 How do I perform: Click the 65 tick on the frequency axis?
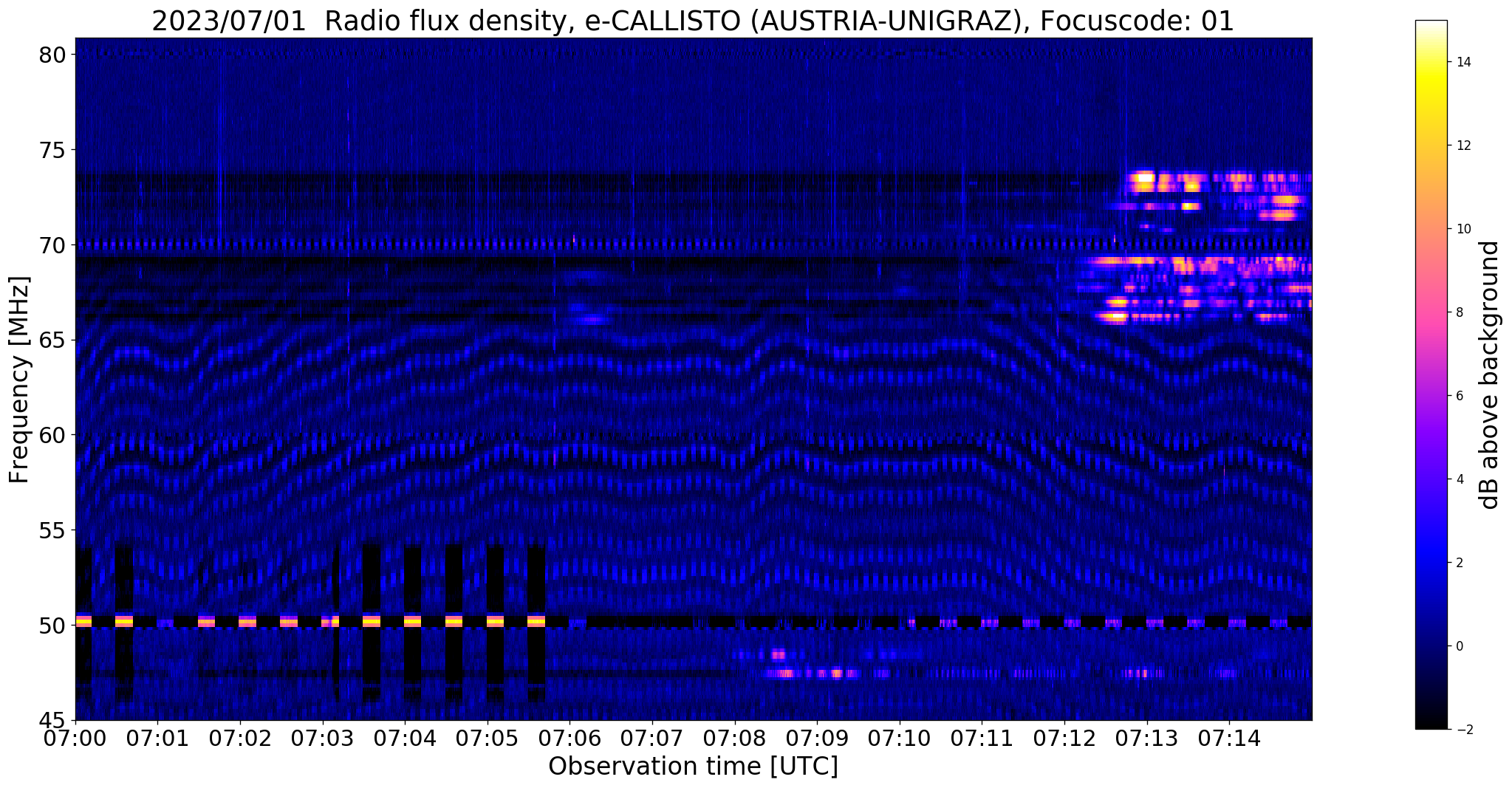[x=55, y=340]
